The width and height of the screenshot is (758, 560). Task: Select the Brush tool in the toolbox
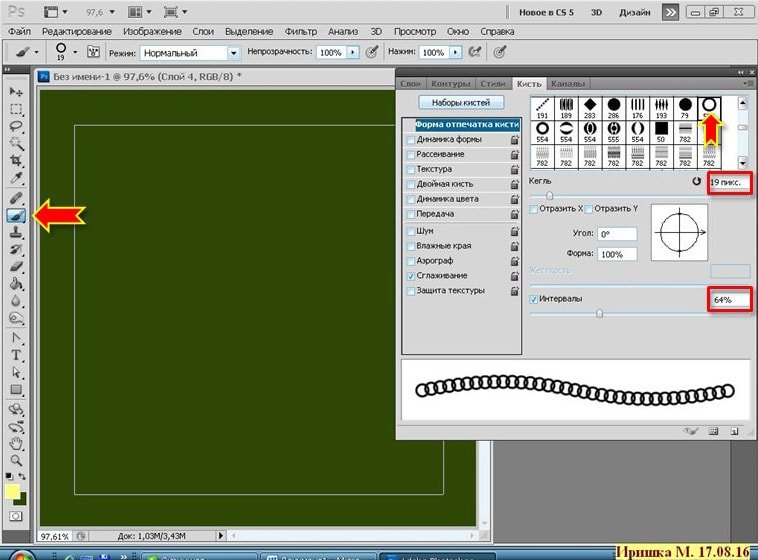tap(17, 213)
